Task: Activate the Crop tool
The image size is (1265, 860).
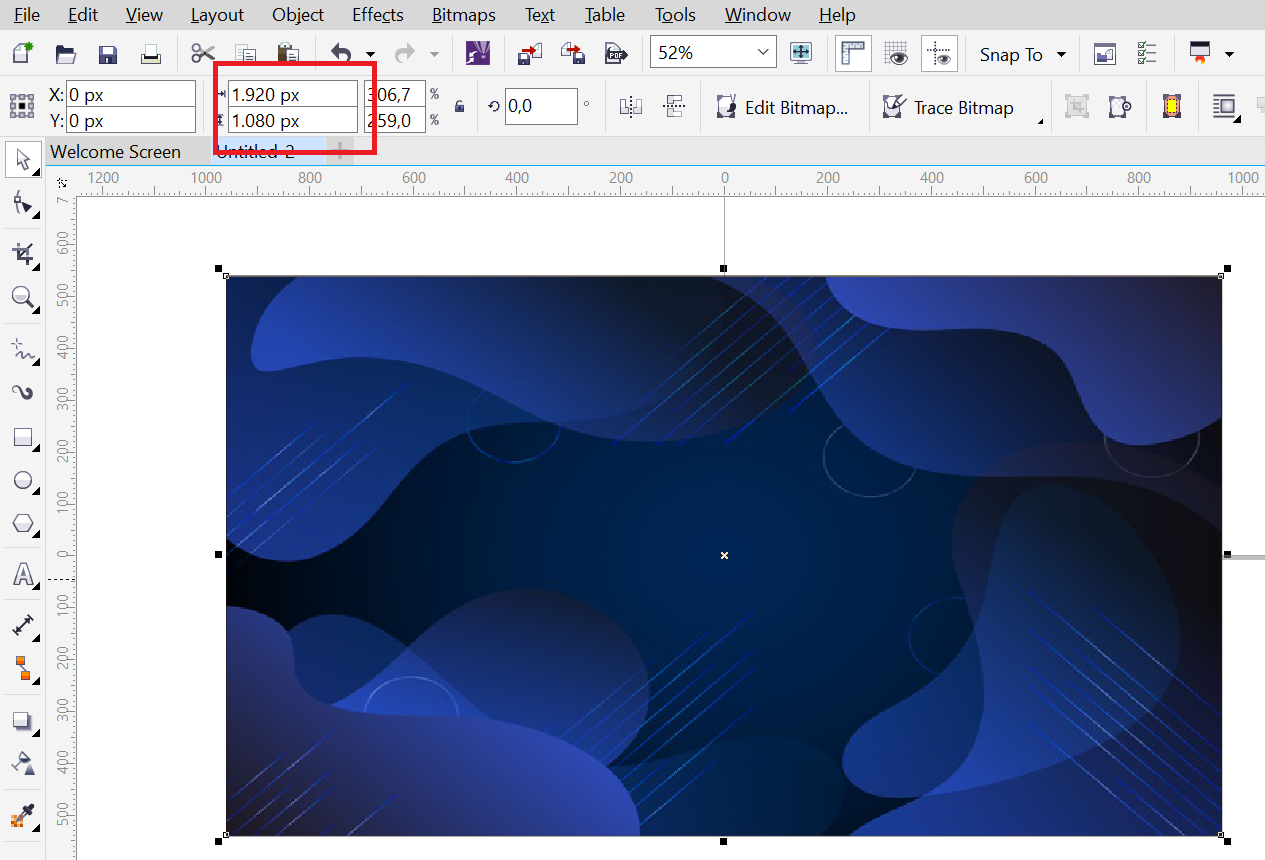Action: click(x=23, y=254)
